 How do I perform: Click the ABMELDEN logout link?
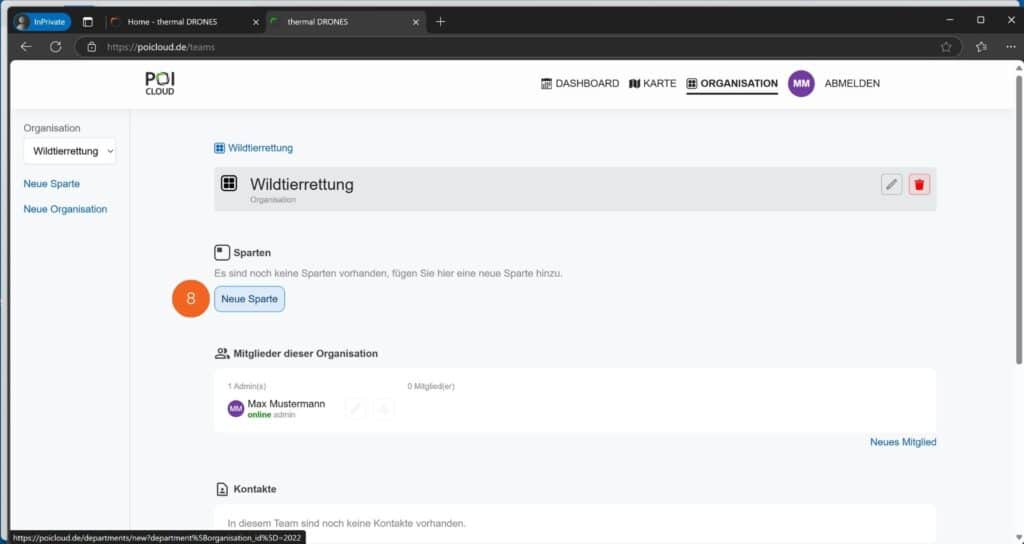(852, 84)
